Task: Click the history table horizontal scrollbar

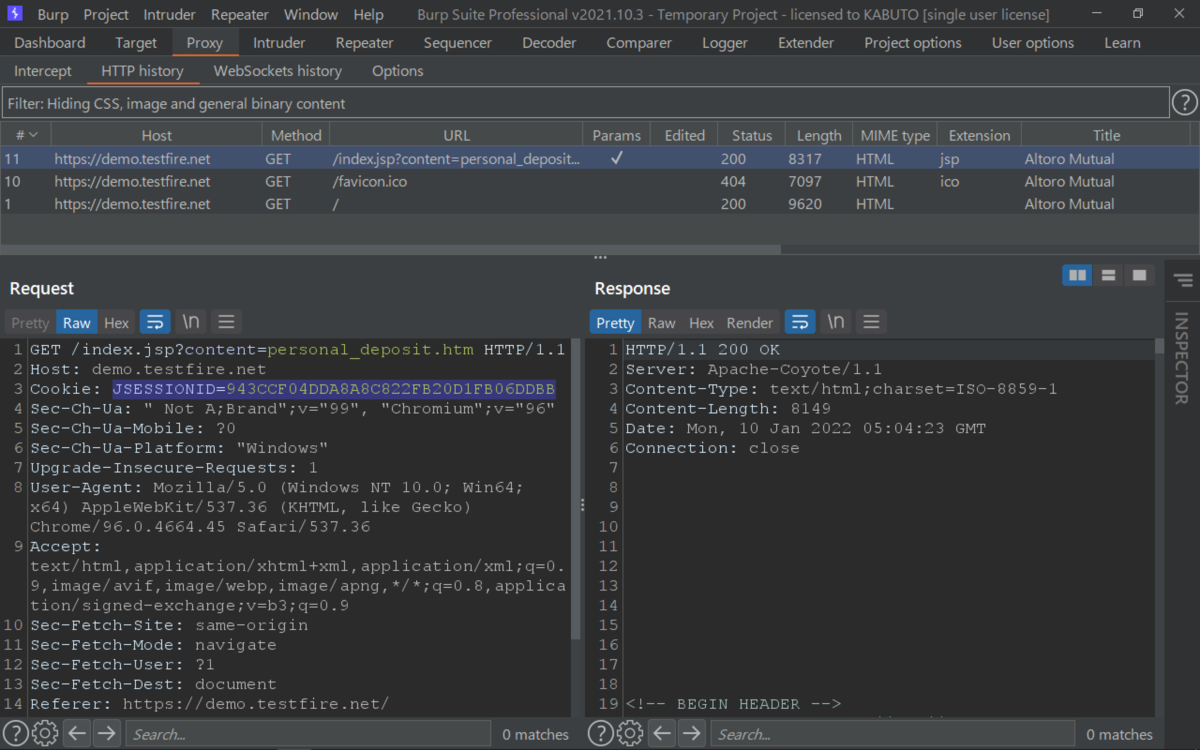Action: tap(390, 249)
